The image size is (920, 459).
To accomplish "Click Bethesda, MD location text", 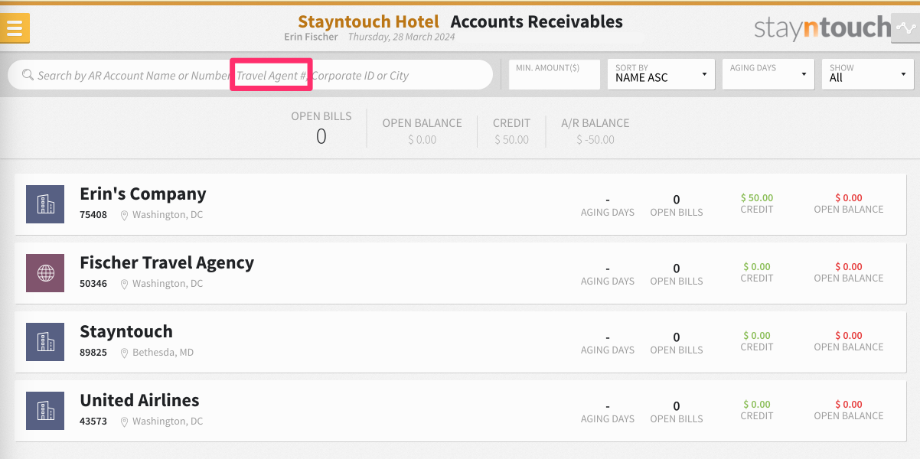I will tap(163, 353).
